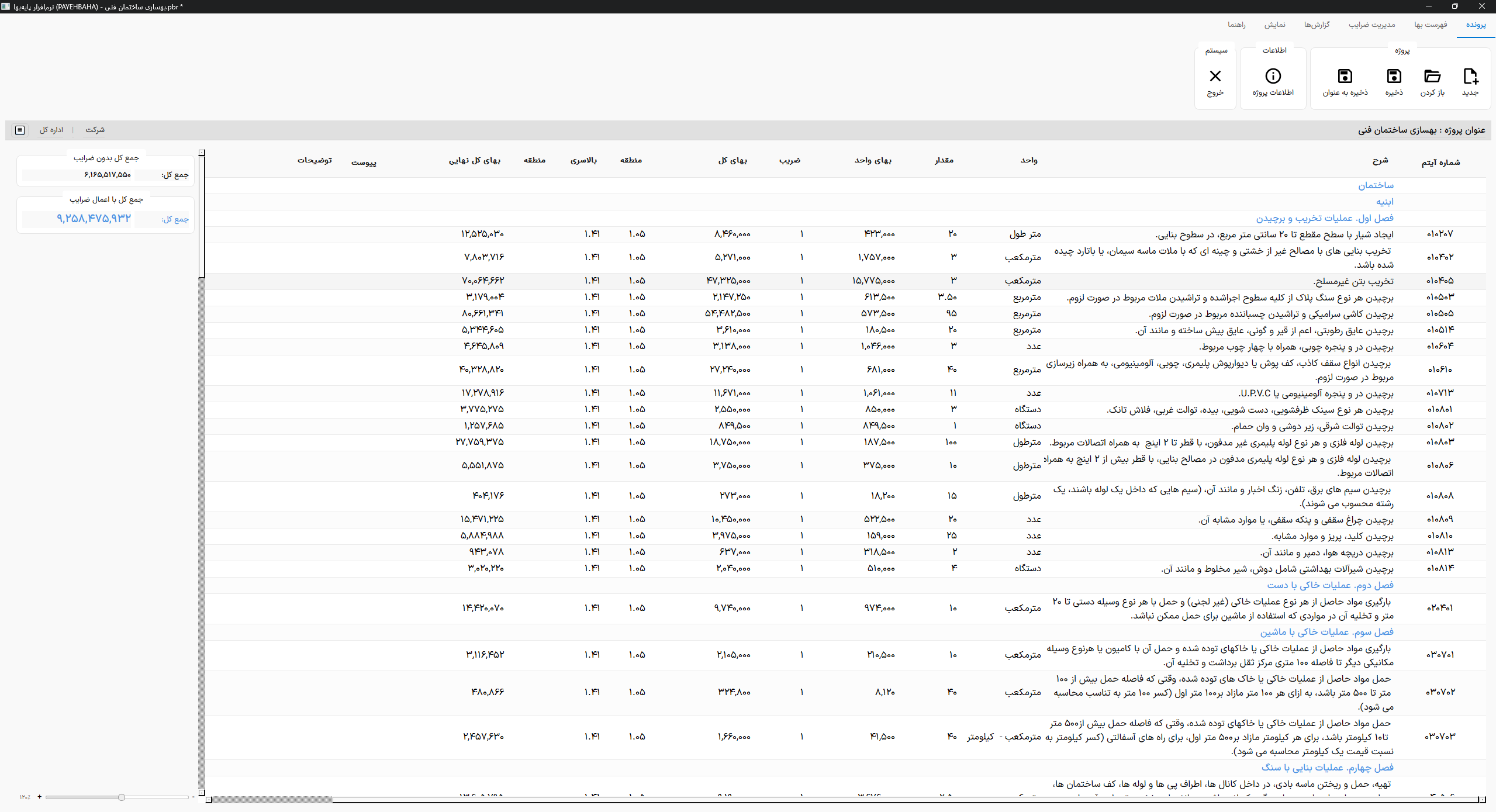Viewport: 1496px width, 812px height.
Task: Click the zoom in plus icon
Action: 39,797
